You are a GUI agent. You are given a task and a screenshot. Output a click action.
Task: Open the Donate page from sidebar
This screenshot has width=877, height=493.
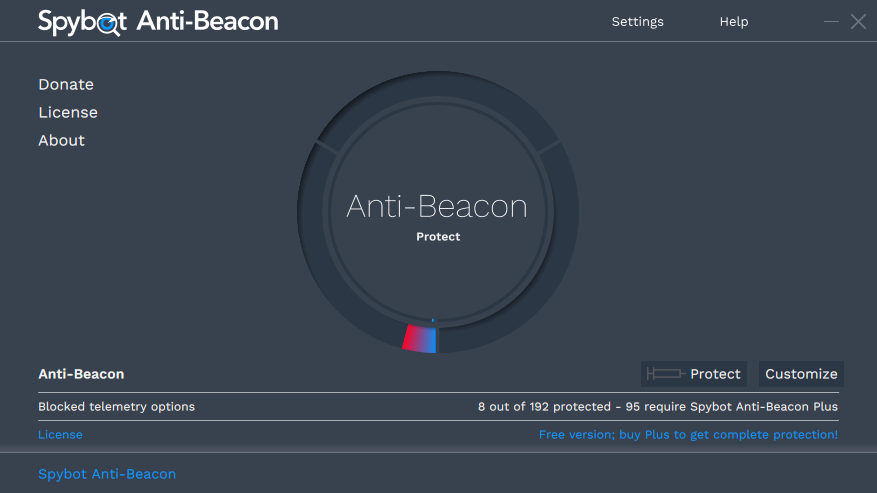click(66, 84)
